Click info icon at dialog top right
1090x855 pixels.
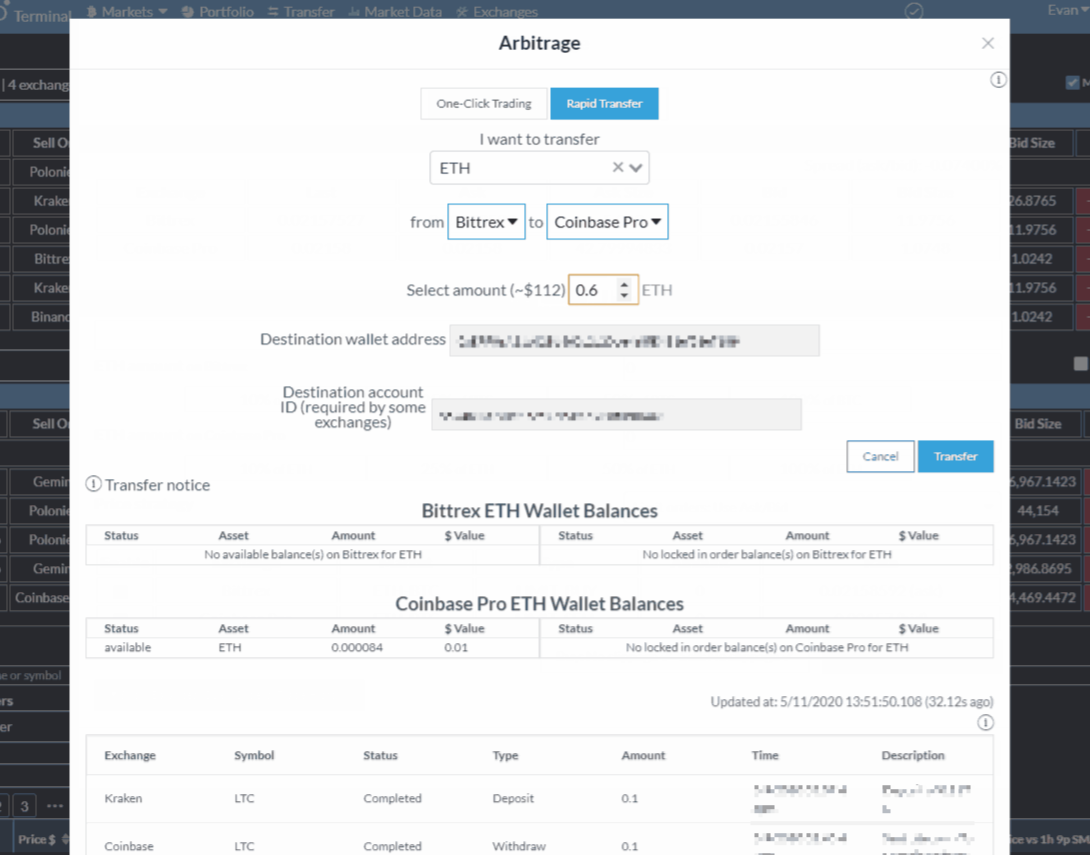click(x=998, y=80)
